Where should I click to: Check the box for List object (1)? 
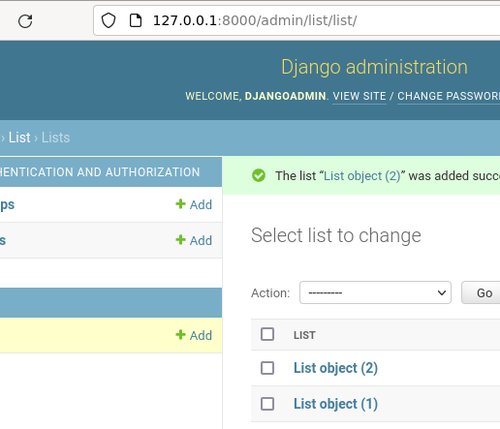(x=267, y=404)
